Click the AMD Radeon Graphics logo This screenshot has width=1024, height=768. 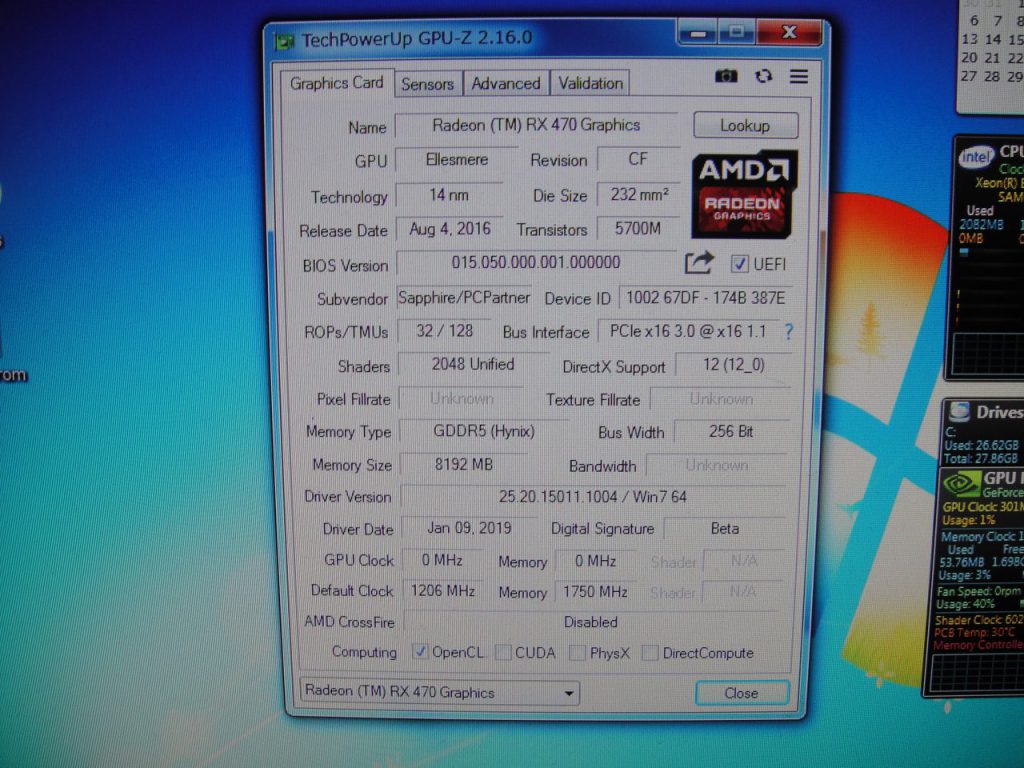coord(744,193)
